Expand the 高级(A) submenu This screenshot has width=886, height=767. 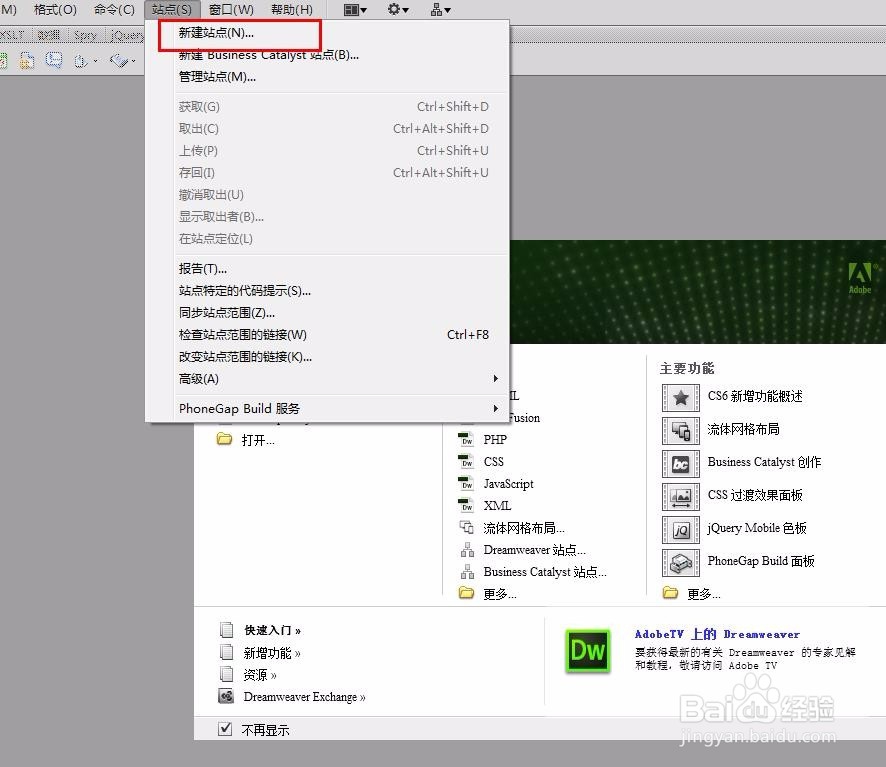pyautogui.click(x=197, y=379)
